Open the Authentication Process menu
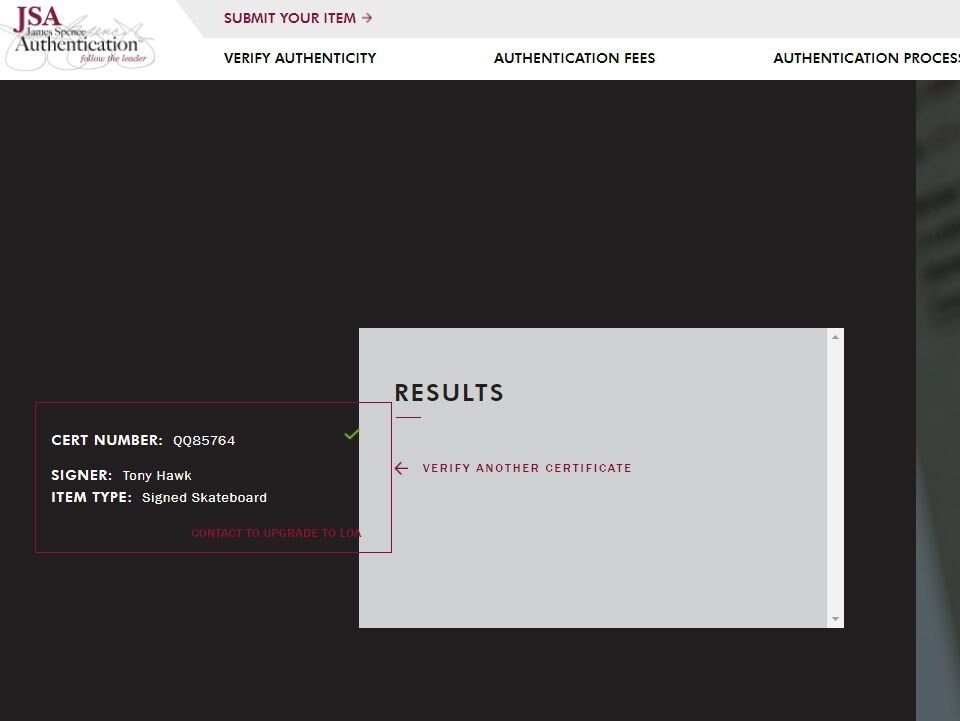This screenshot has height=721, width=960. point(866,58)
